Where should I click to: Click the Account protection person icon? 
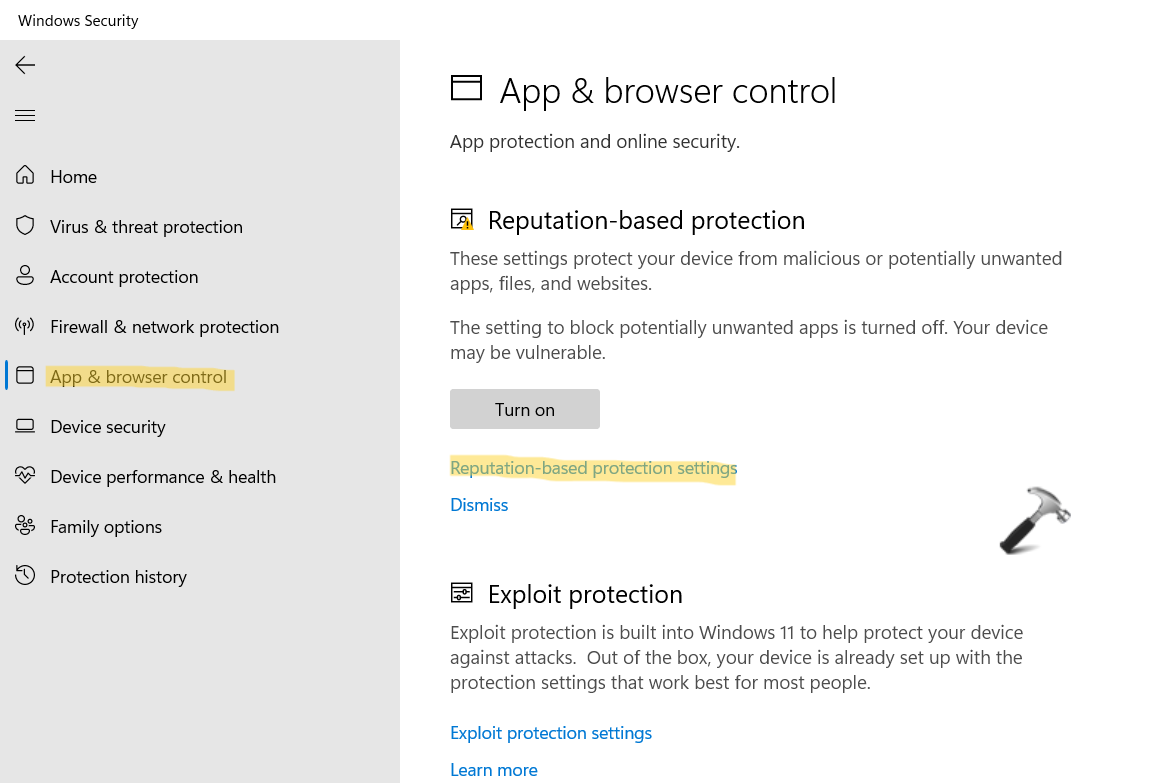(25, 276)
